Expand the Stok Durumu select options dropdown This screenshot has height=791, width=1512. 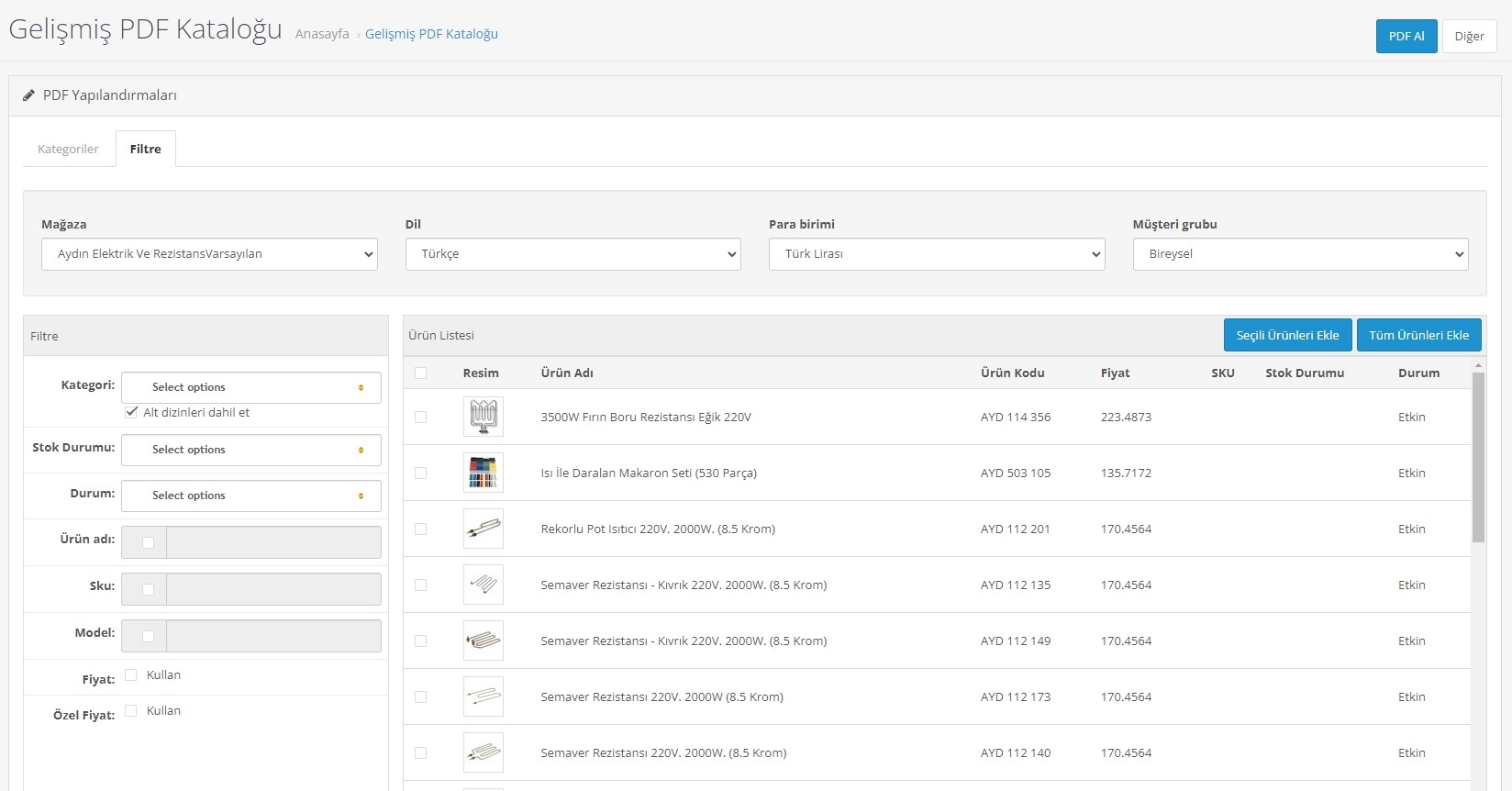[x=251, y=450]
